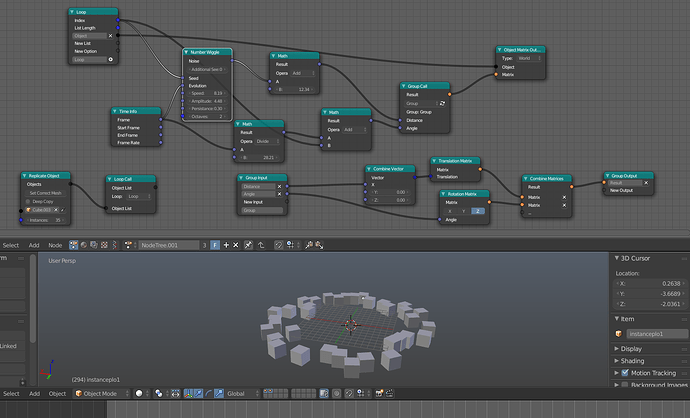Open the pivot point selector
The height and width of the screenshot is (418, 690).
pos(161,393)
